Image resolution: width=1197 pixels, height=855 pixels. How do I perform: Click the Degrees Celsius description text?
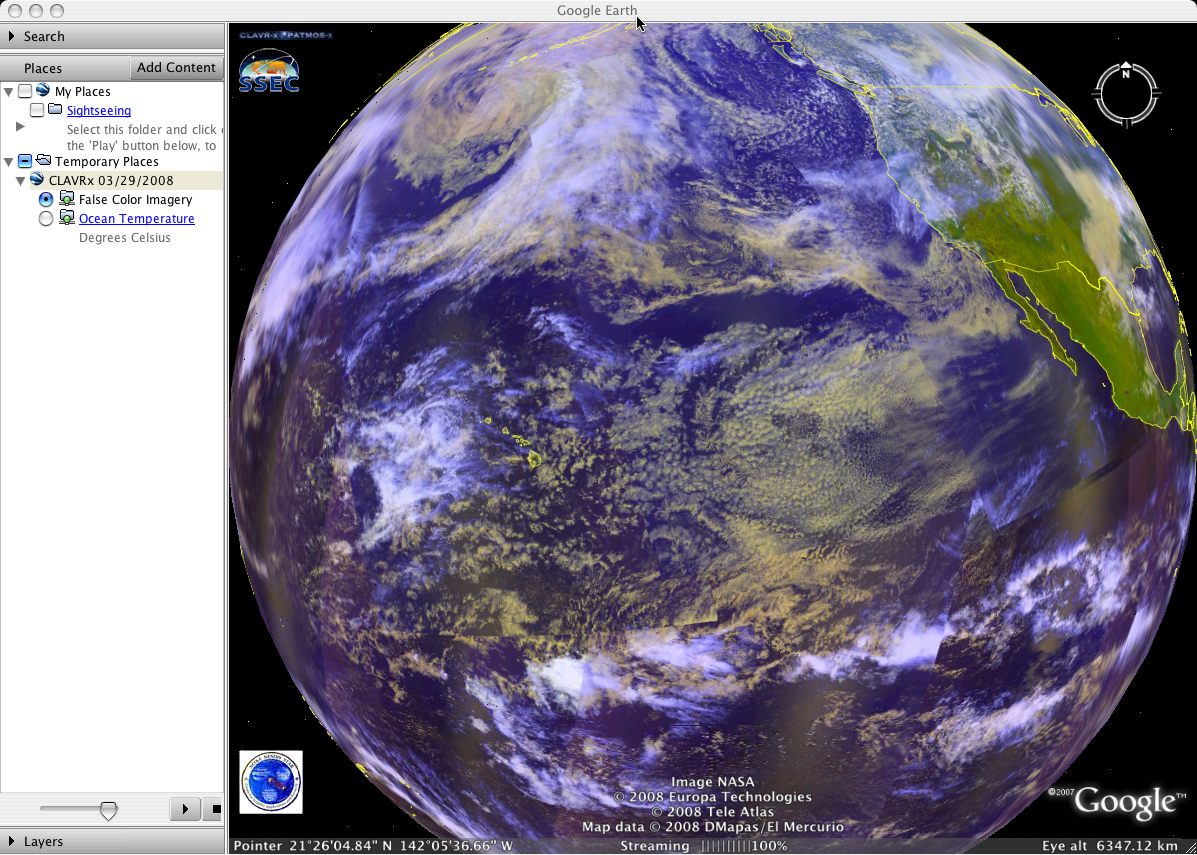pos(124,237)
